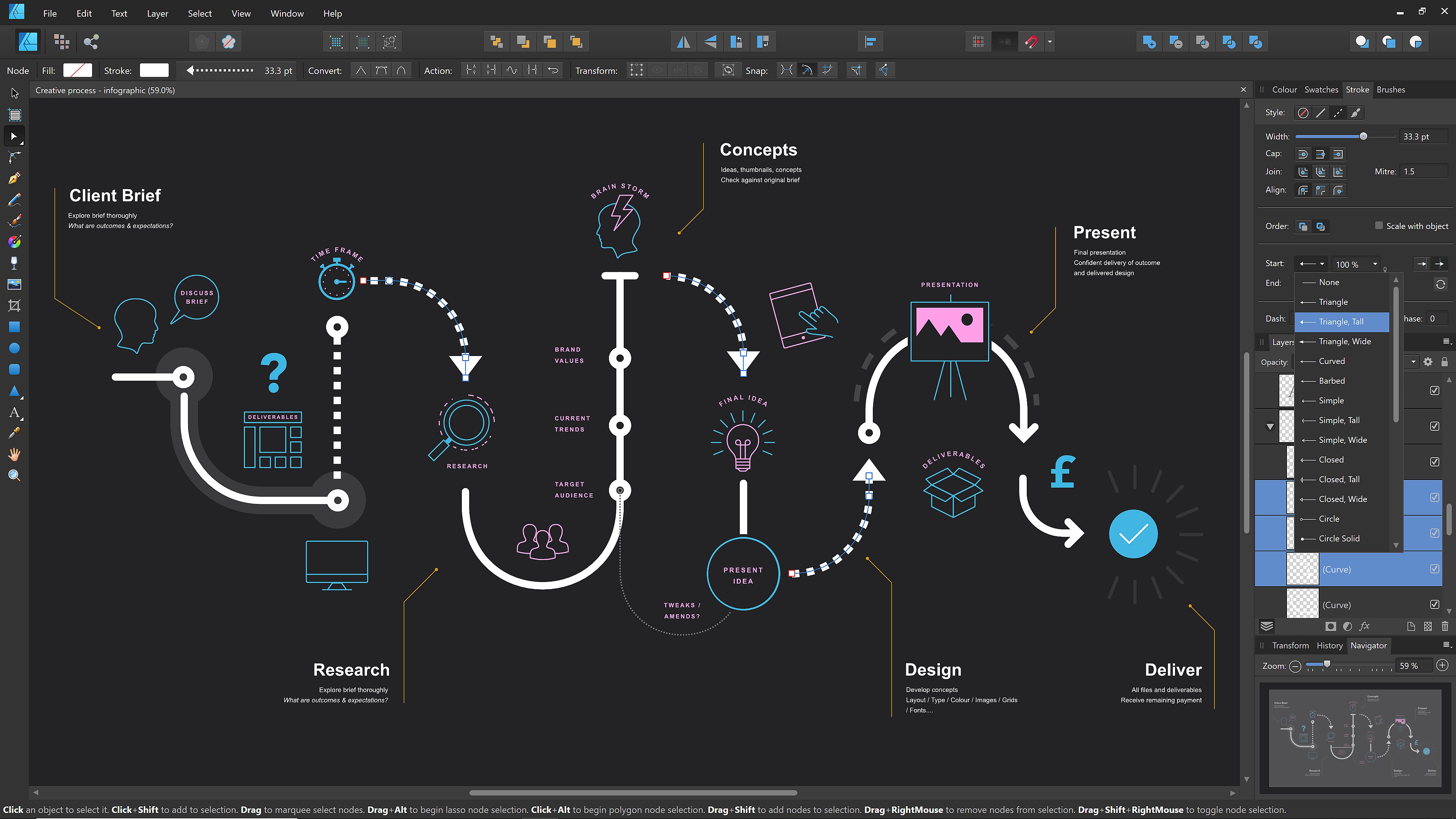Select the Vector Brush tool

(14, 220)
